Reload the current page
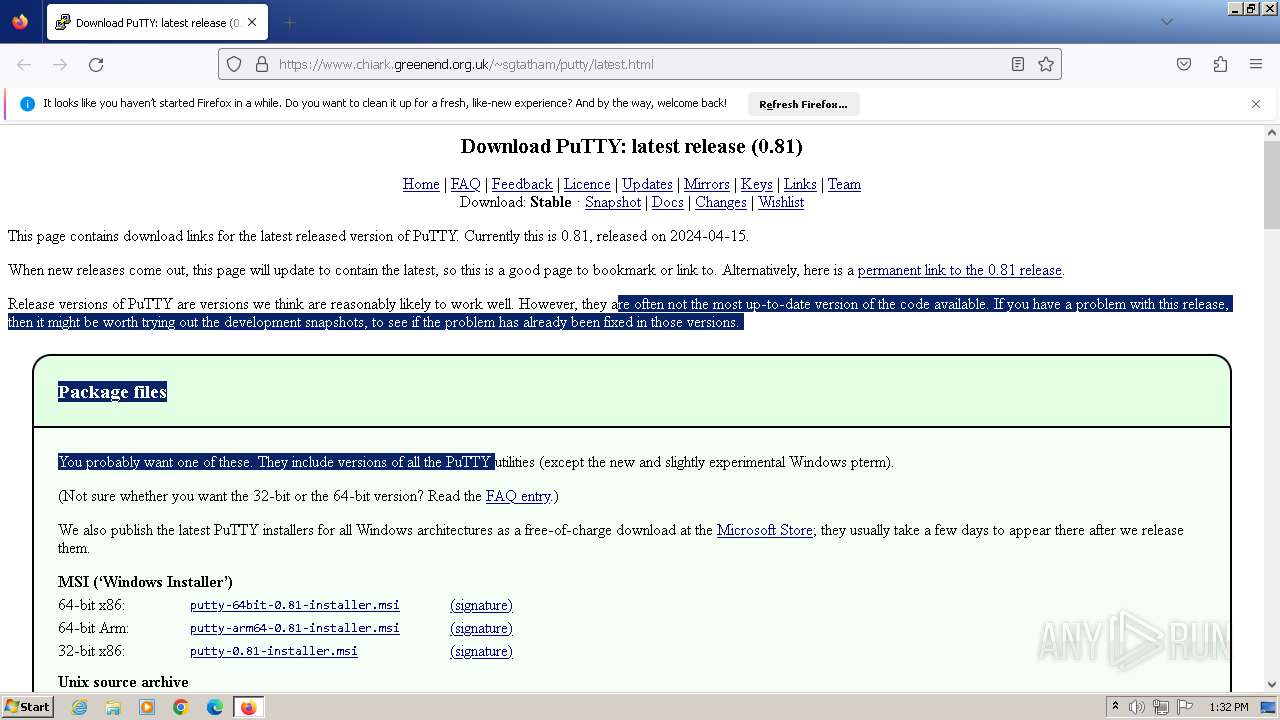The height and width of the screenshot is (720, 1280). tap(96, 64)
